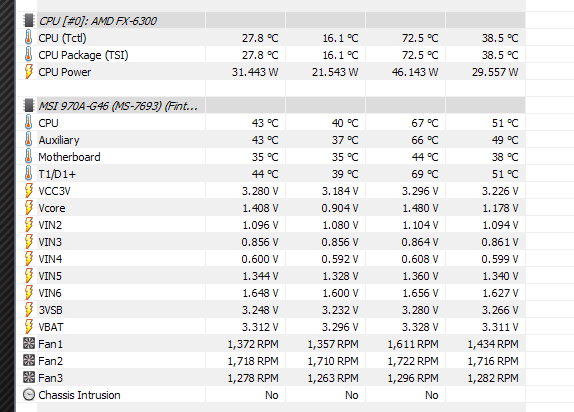
Task: Select the CPU Power value '31.443 W'
Action: pos(255,72)
